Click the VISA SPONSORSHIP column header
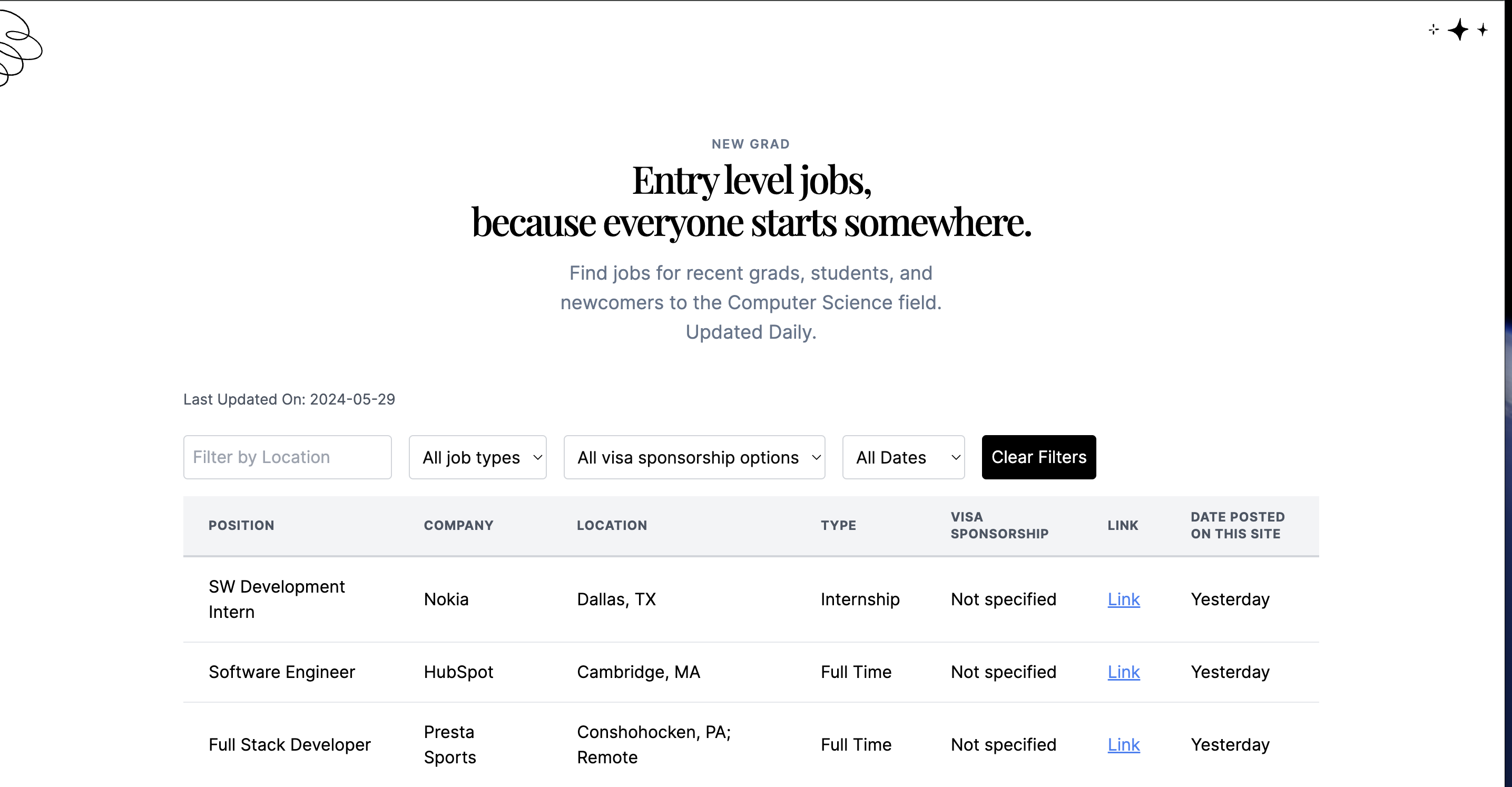 pyautogui.click(x=999, y=525)
